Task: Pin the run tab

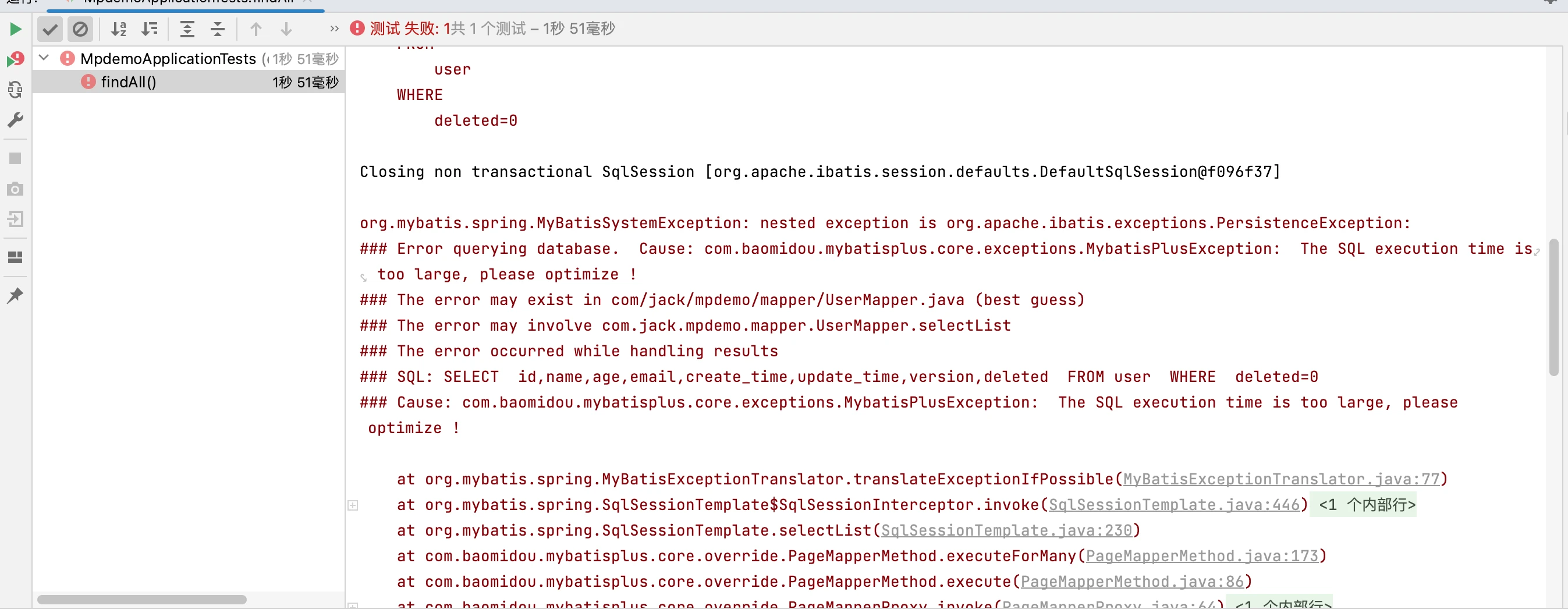Action: [15, 295]
